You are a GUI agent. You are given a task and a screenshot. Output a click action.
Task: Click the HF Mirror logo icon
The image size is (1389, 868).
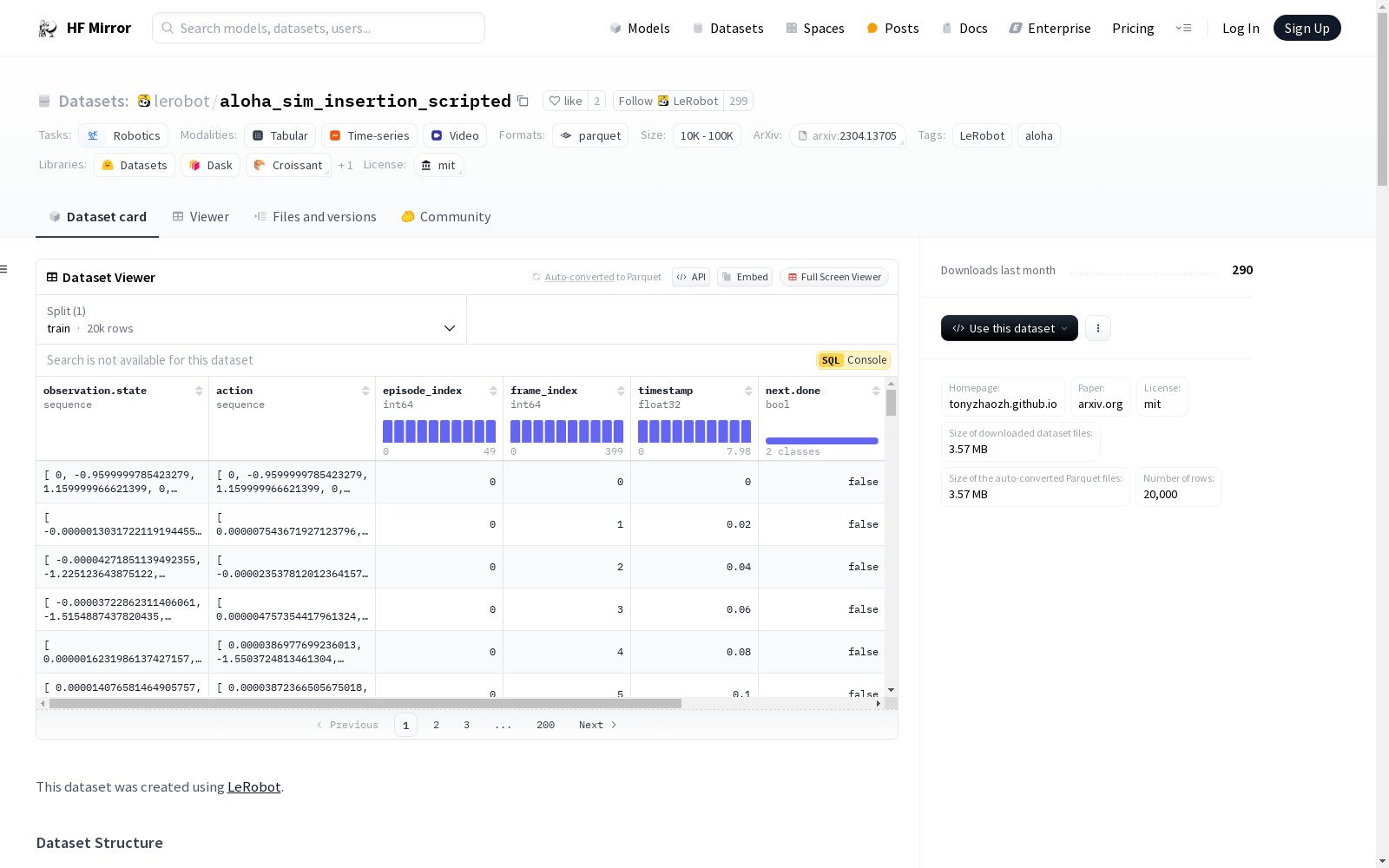[x=48, y=29]
